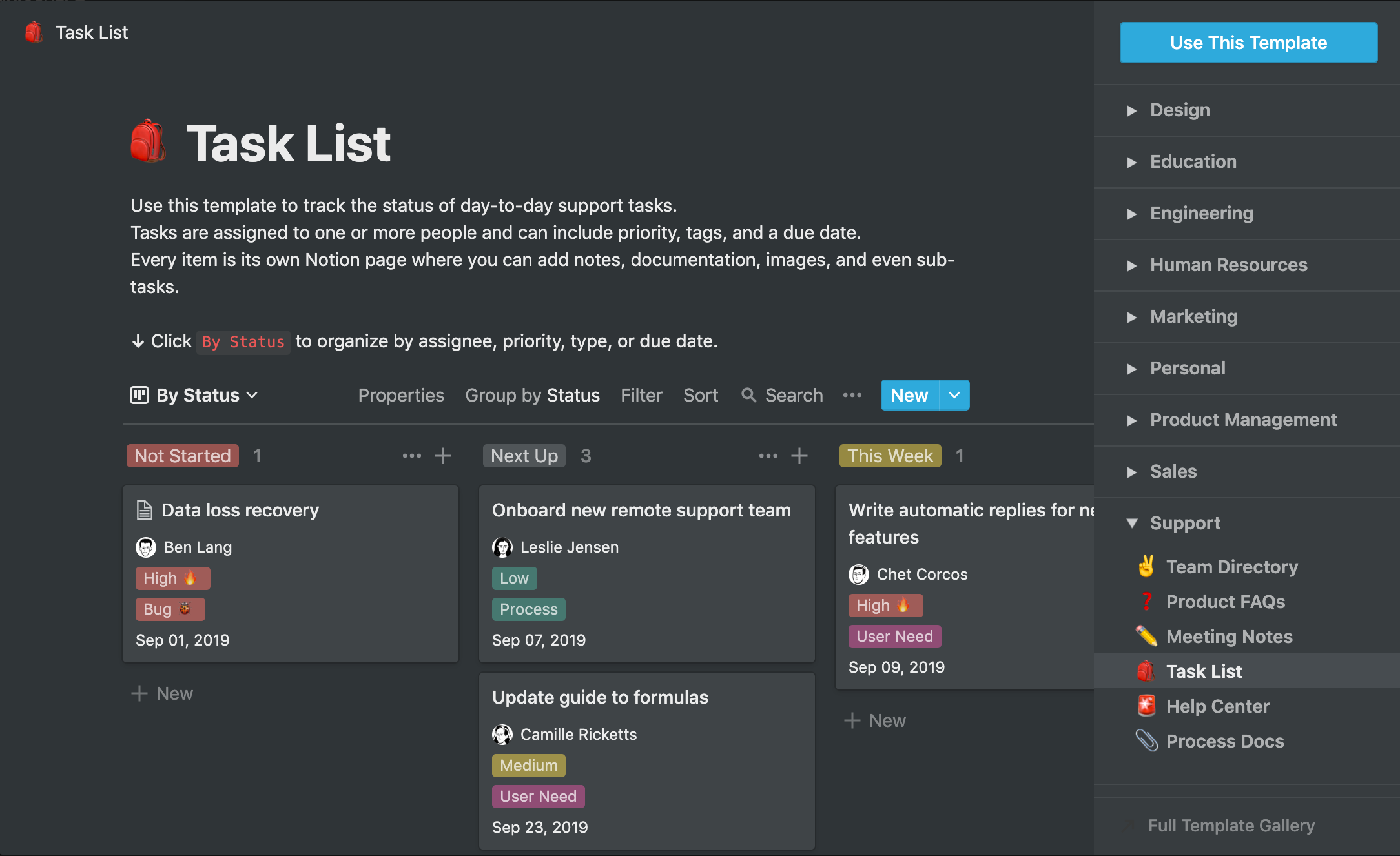Screen dimensions: 1400x856
Task: Click the Search magnifier icon
Action: click(748, 395)
